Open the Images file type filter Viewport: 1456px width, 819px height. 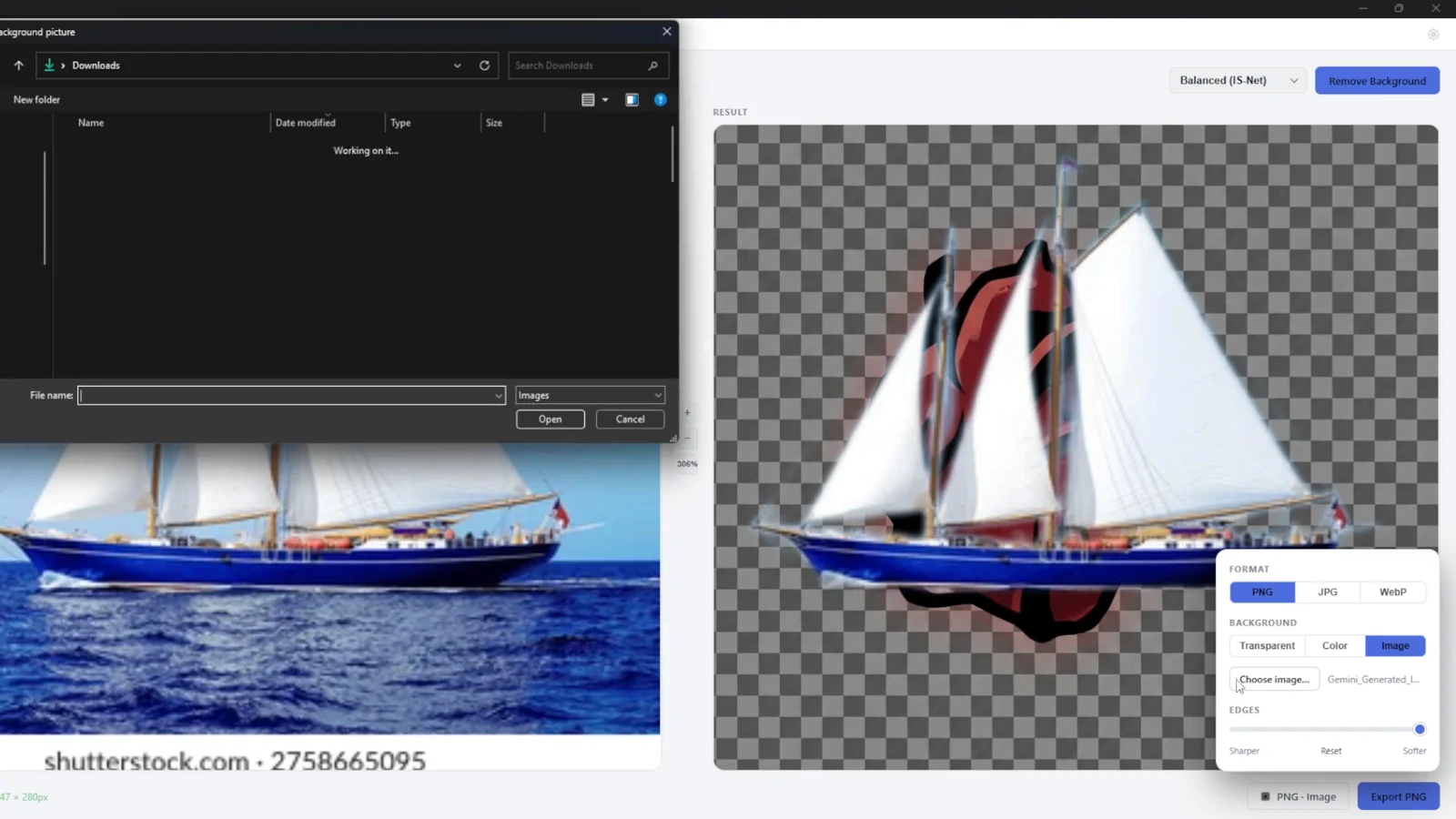tap(590, 396)
